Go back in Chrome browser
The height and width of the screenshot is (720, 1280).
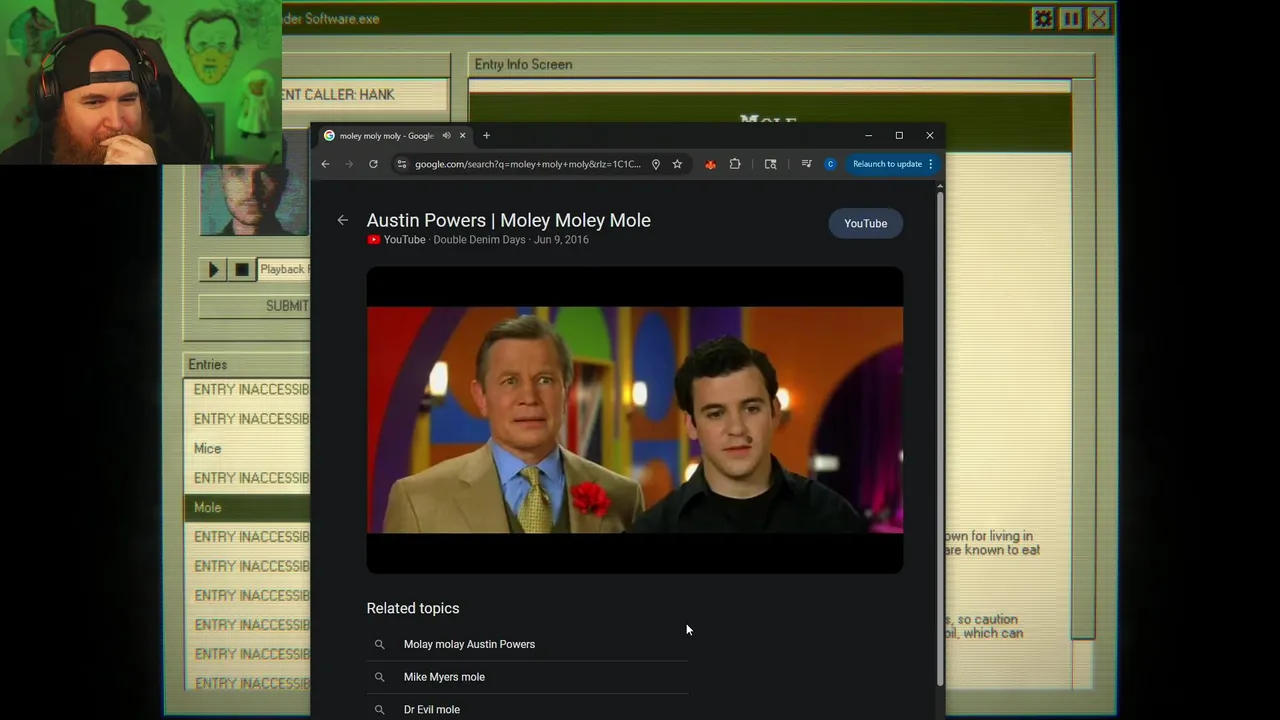pyautogui.click(x=325, y=164)
